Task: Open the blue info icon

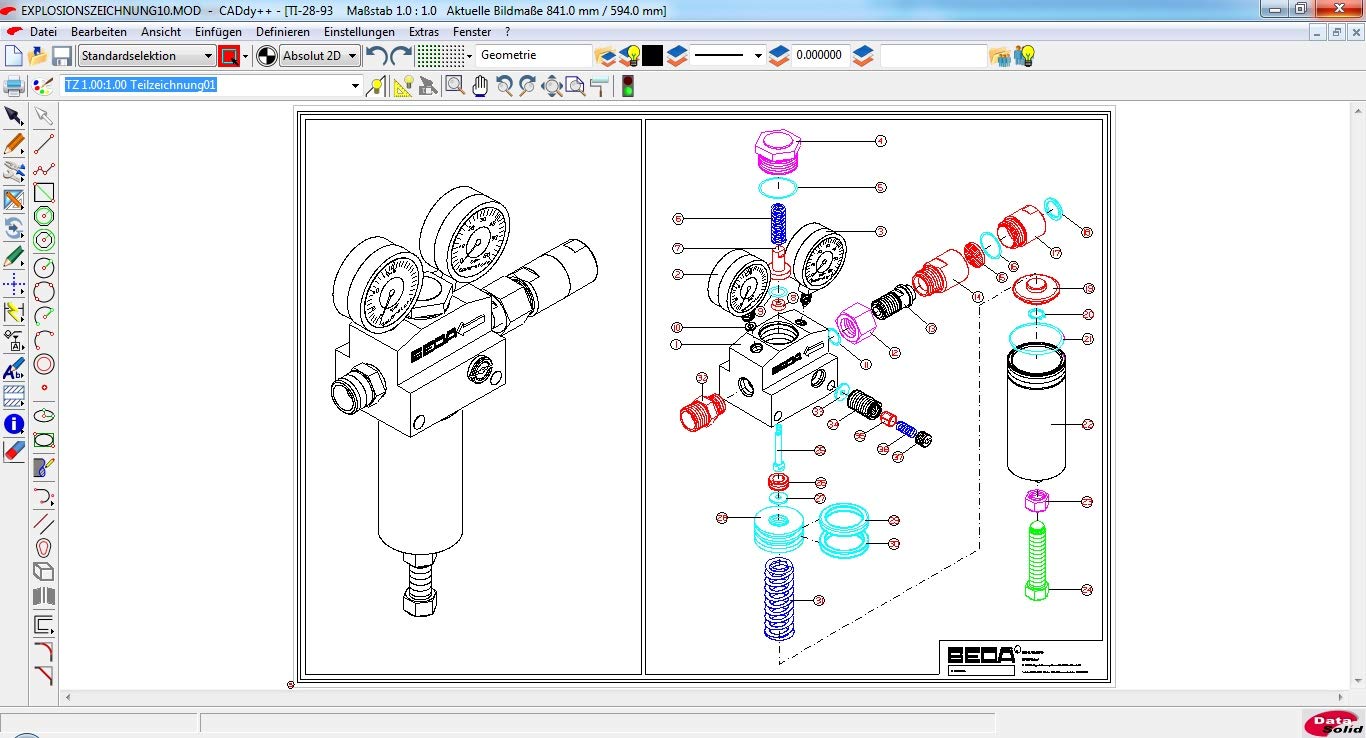Action: point(14,424)
